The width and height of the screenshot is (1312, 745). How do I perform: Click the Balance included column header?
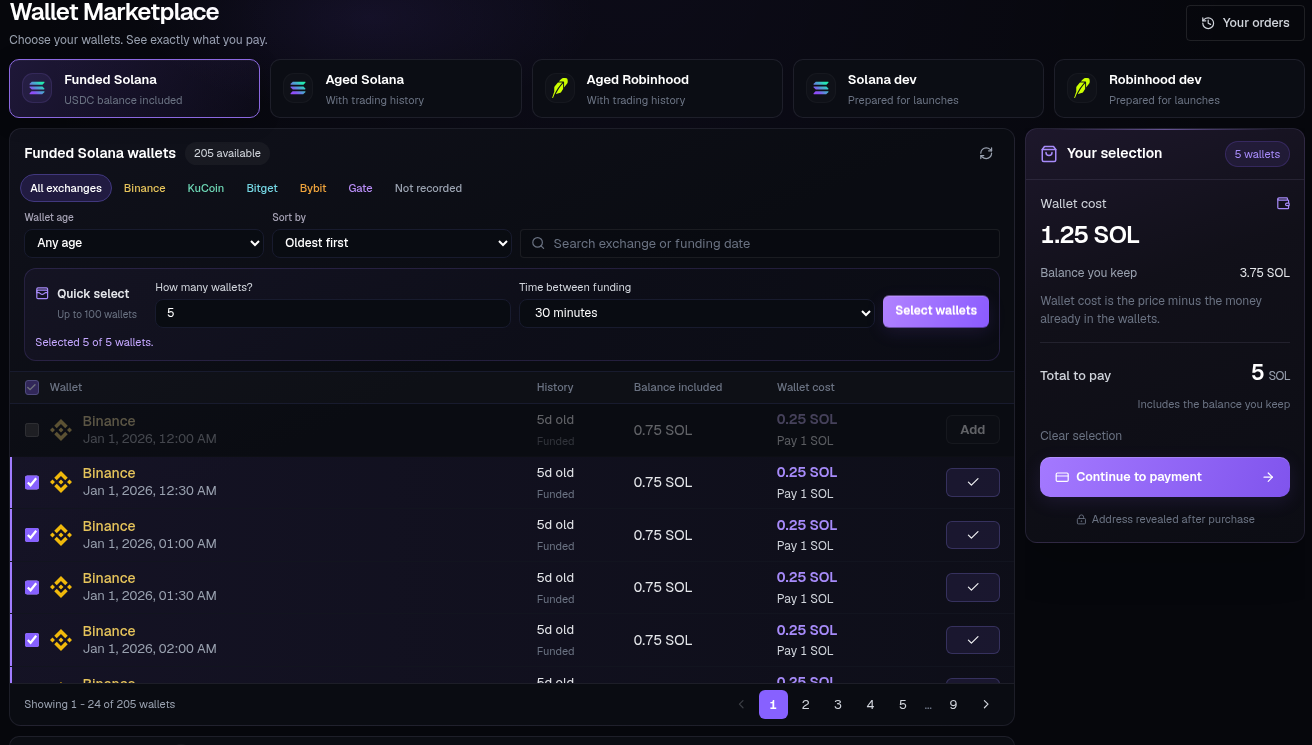point(678,387)
